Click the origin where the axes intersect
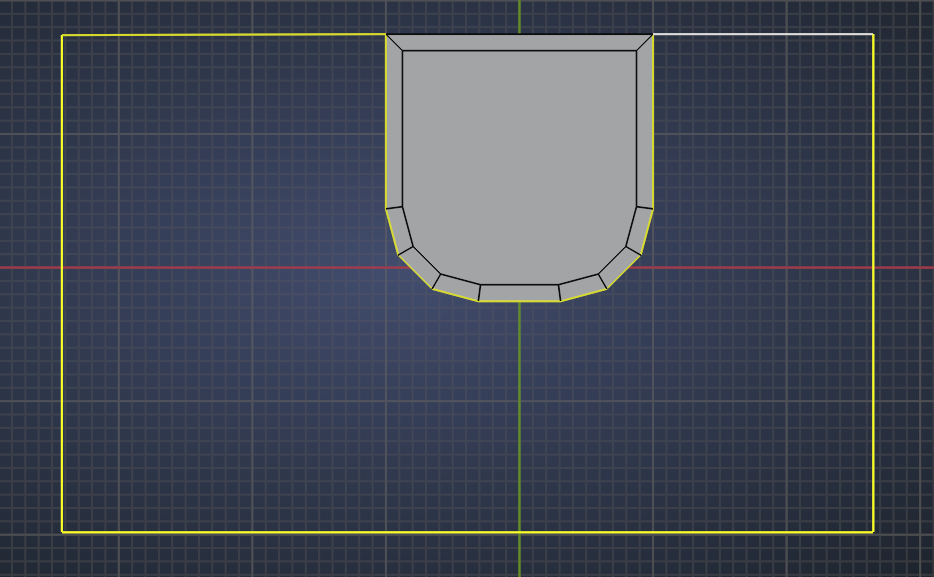934x577 pixels. pyautogui.click(x=520, y=266)
